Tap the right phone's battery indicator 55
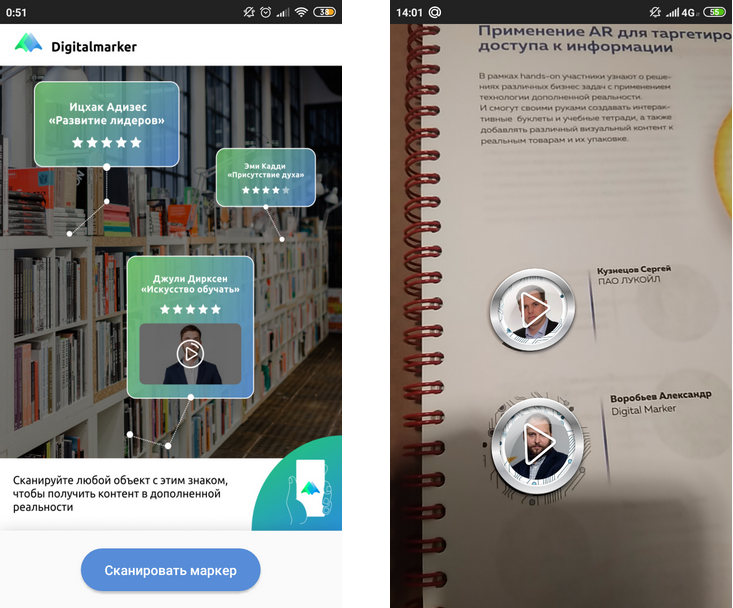The width and height of the screenshot is (733, 608). (714, 12)
